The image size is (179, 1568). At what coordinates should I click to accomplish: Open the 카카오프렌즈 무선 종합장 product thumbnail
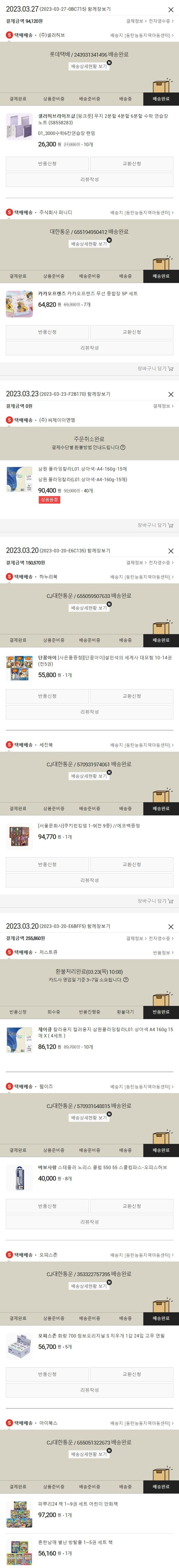point(19,304)
